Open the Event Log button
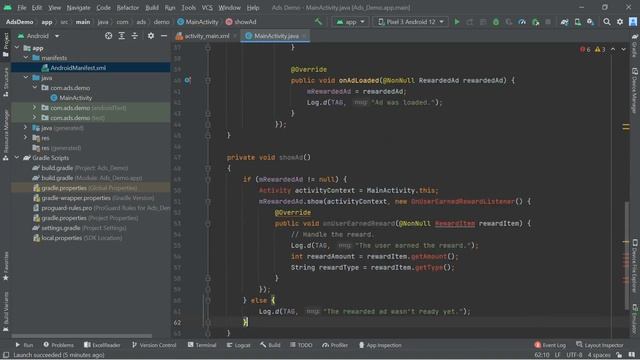The height and width of the screenshot is (360, 640). click(550, 345)
